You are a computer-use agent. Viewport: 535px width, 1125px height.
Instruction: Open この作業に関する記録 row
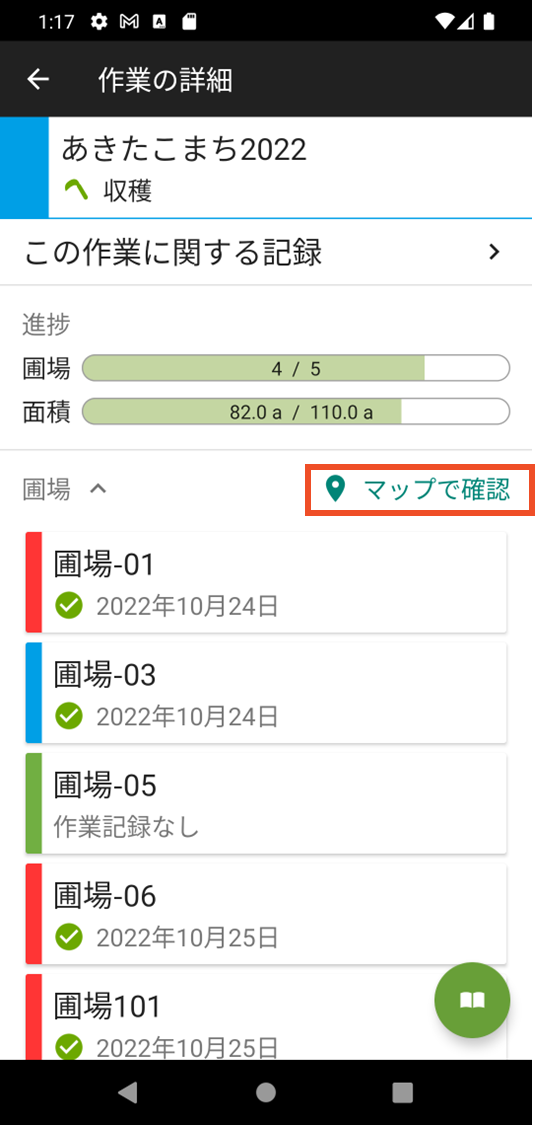click(x=268, y=252)
